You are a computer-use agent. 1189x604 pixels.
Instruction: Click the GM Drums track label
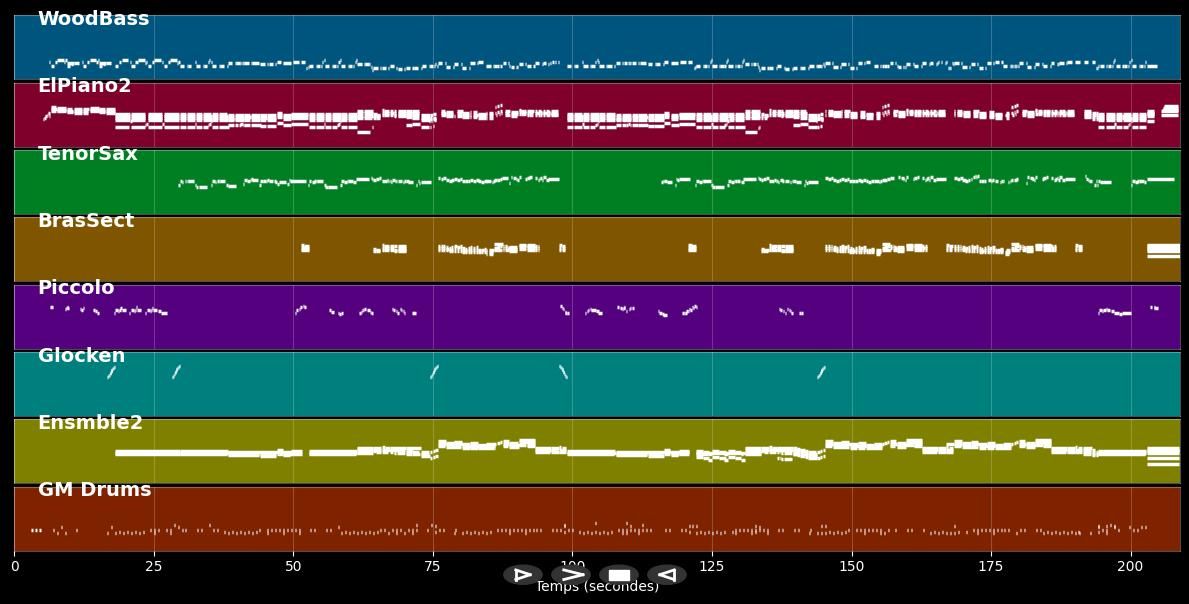(x=94, y=490)
